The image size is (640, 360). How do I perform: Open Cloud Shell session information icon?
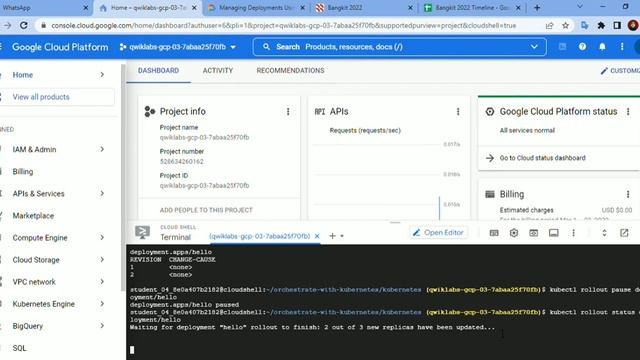(553, 233)
